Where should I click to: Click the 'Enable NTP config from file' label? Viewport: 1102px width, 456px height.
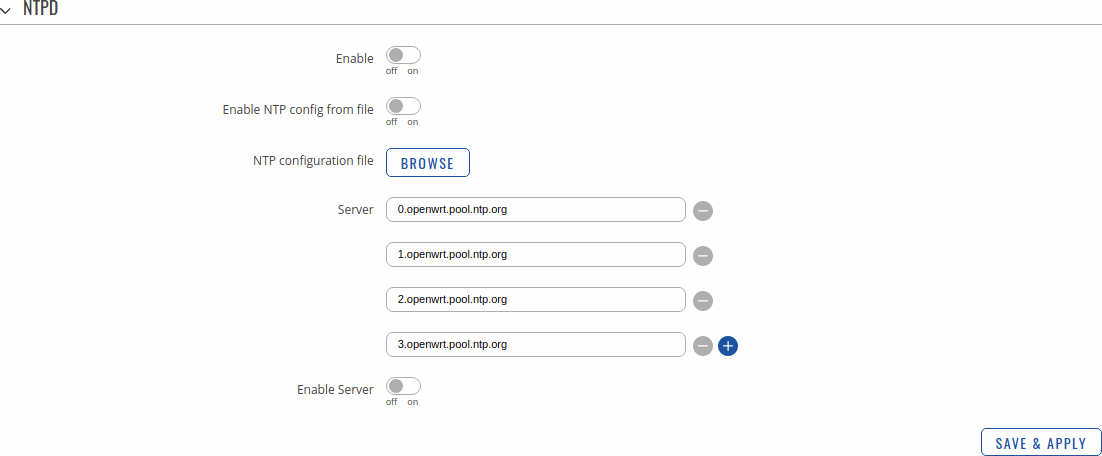coord(298,109)
